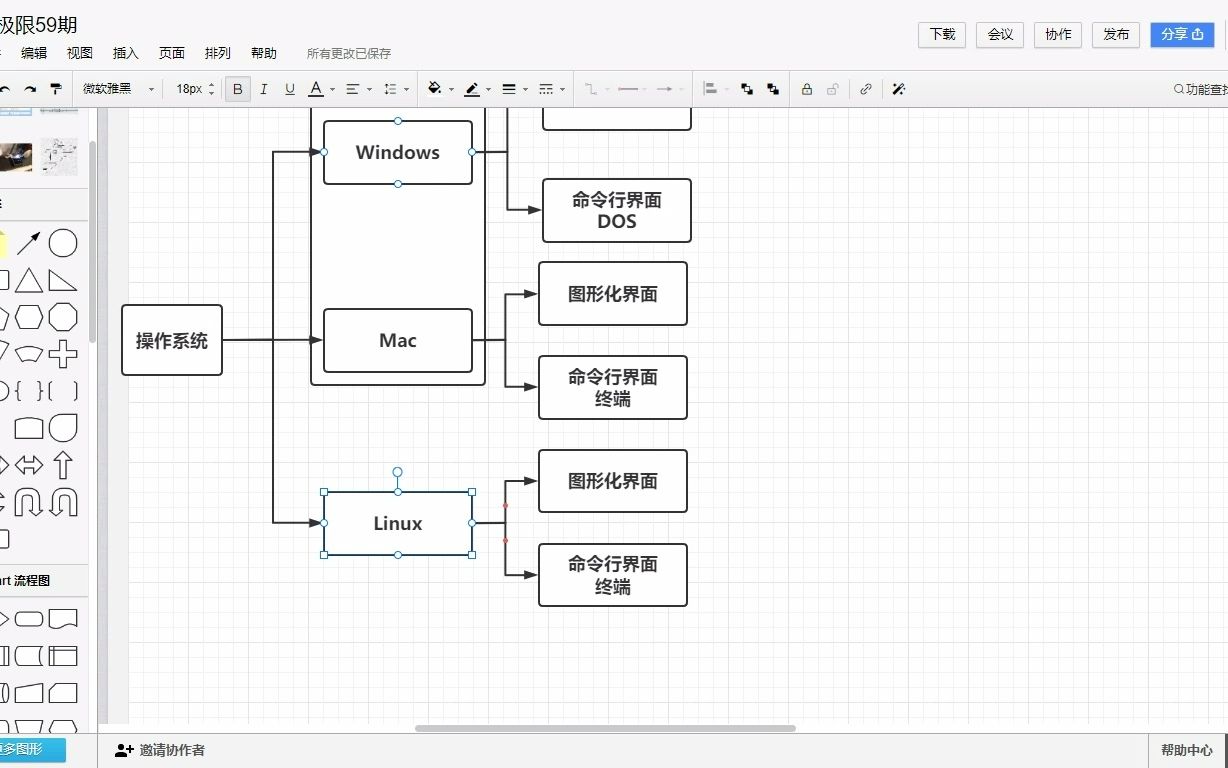Expand the font color dropdown arrow
The height and width of the screenshot is (768, 1228).
[331, 89]
